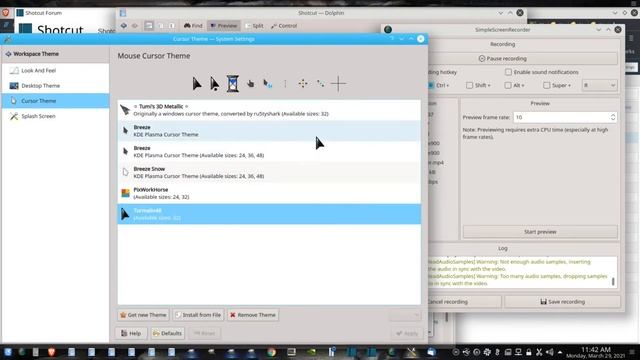The height and width of the screenshot is (360, 640).
Task: Select the hourglass wait cursor preview
Action: click(233, 84)
